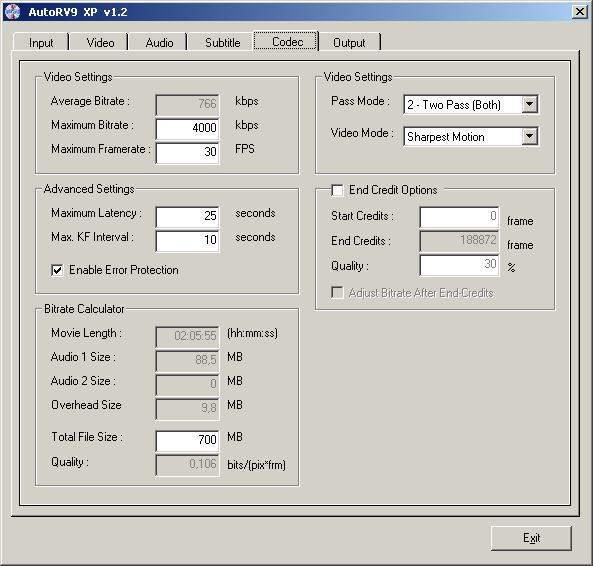Click the Video Mode box showing Sharpest Motion

(470, 136)
